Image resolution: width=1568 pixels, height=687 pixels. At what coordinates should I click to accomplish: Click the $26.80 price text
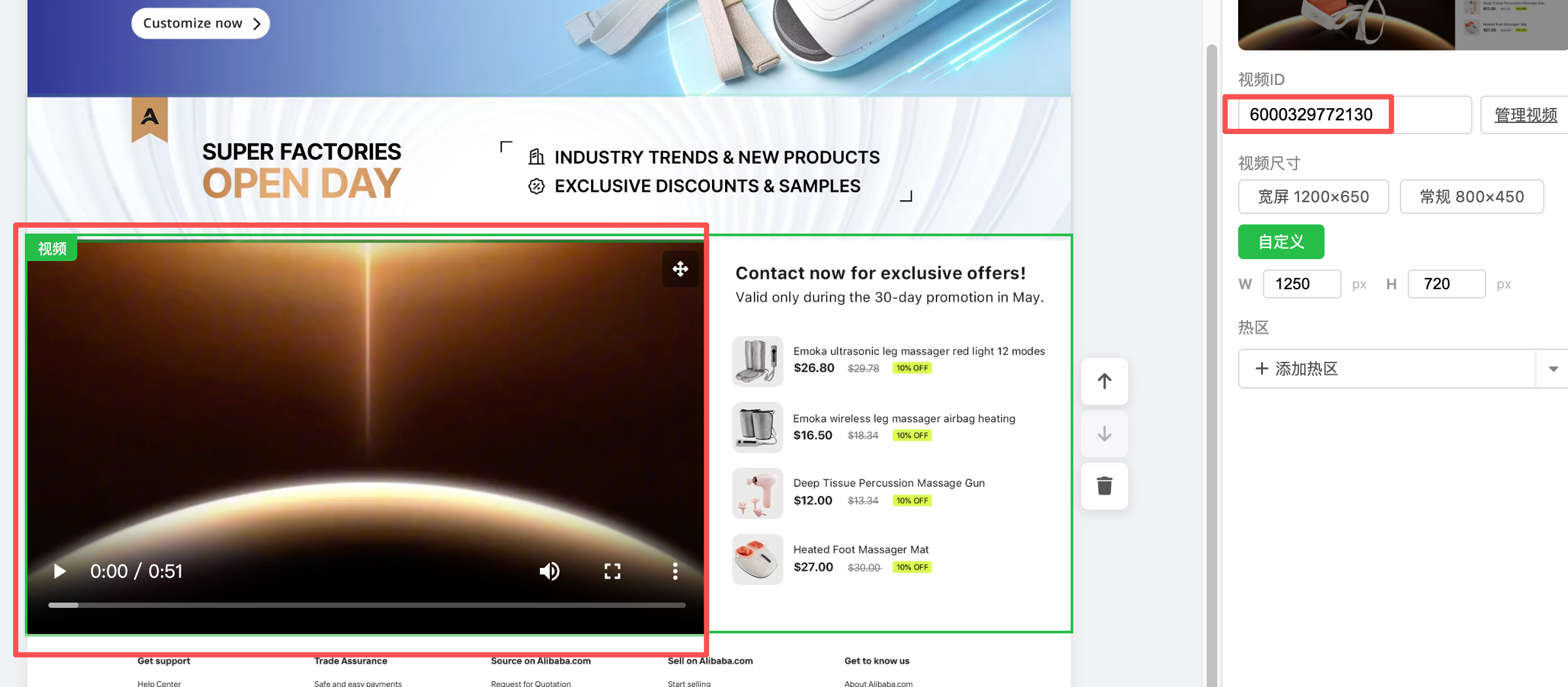click(814, 368)
